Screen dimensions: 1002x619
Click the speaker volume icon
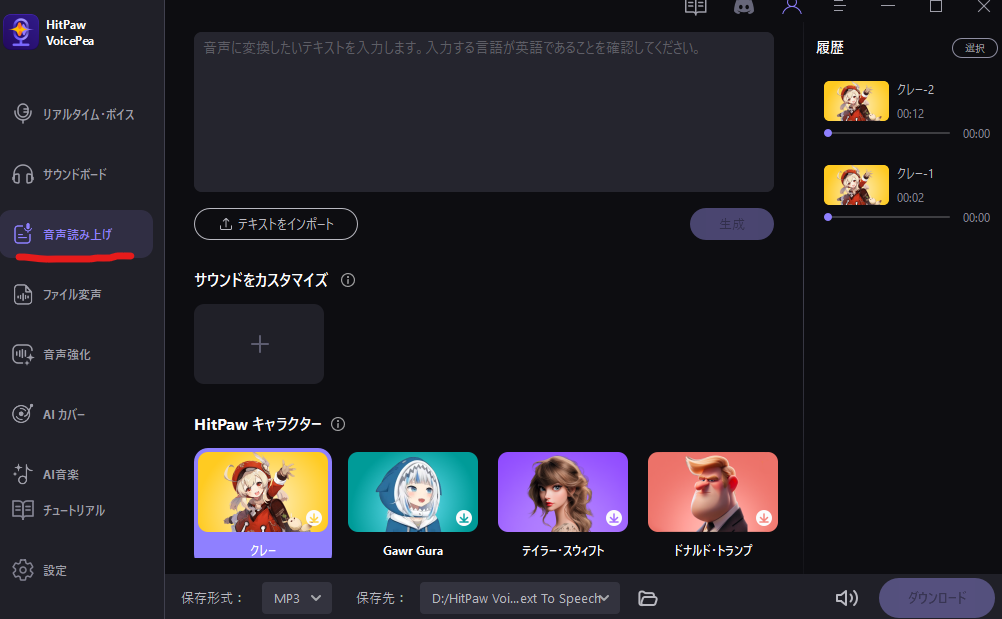coord(847,598)
